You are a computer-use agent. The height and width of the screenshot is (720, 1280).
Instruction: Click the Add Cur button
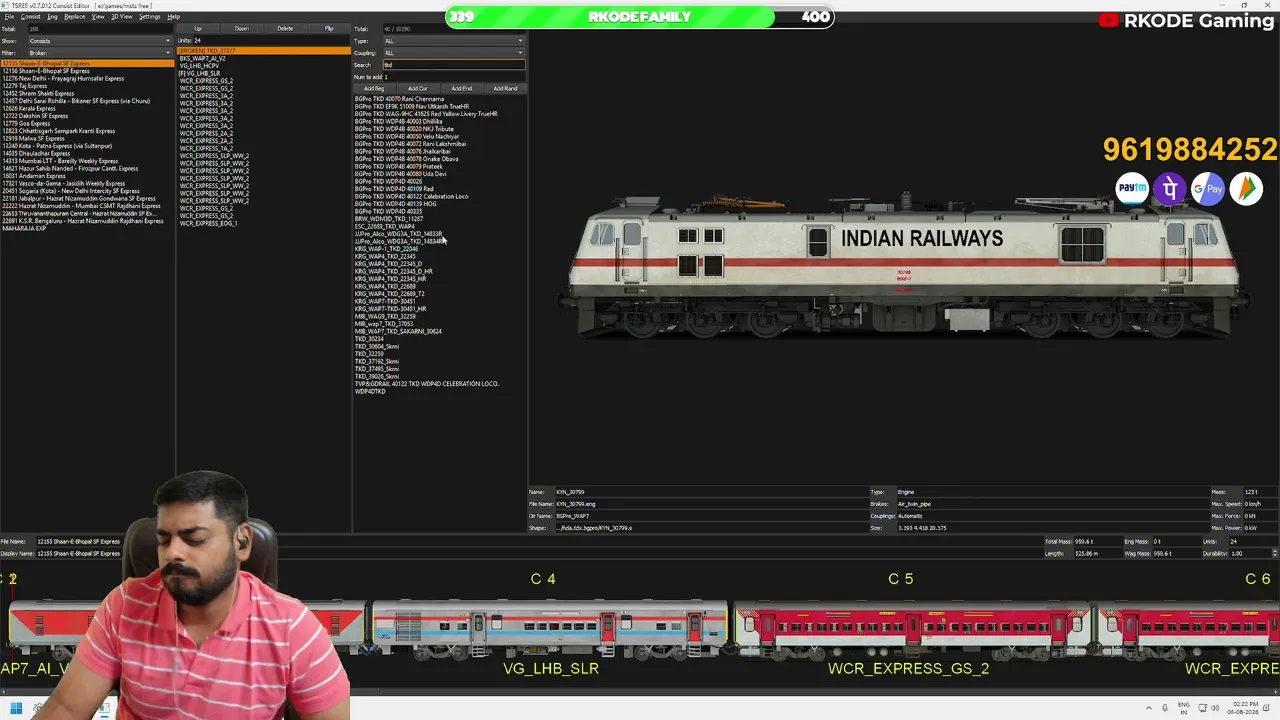tap(418, 89)
